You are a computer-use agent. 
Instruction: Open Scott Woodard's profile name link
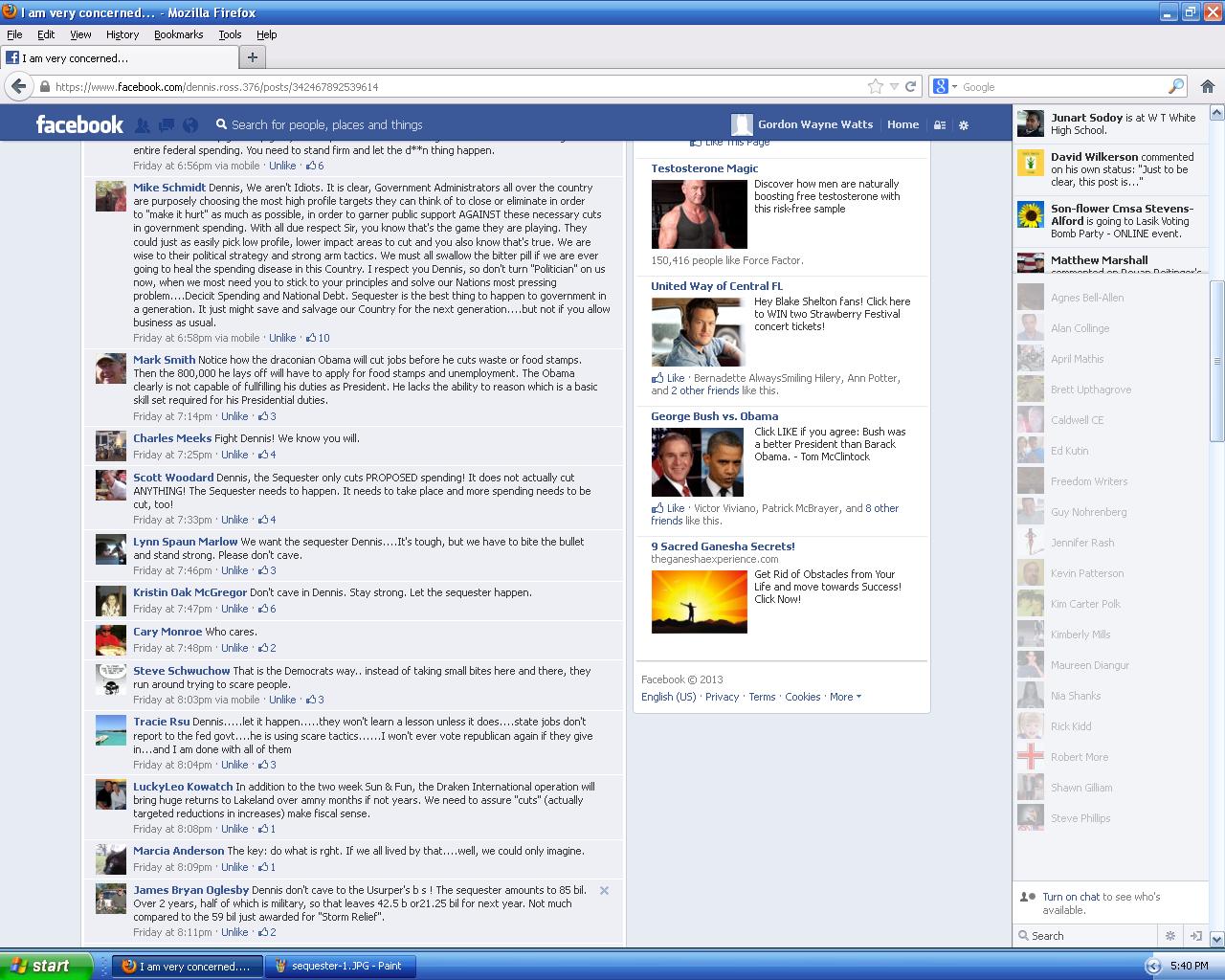point(173,478)
